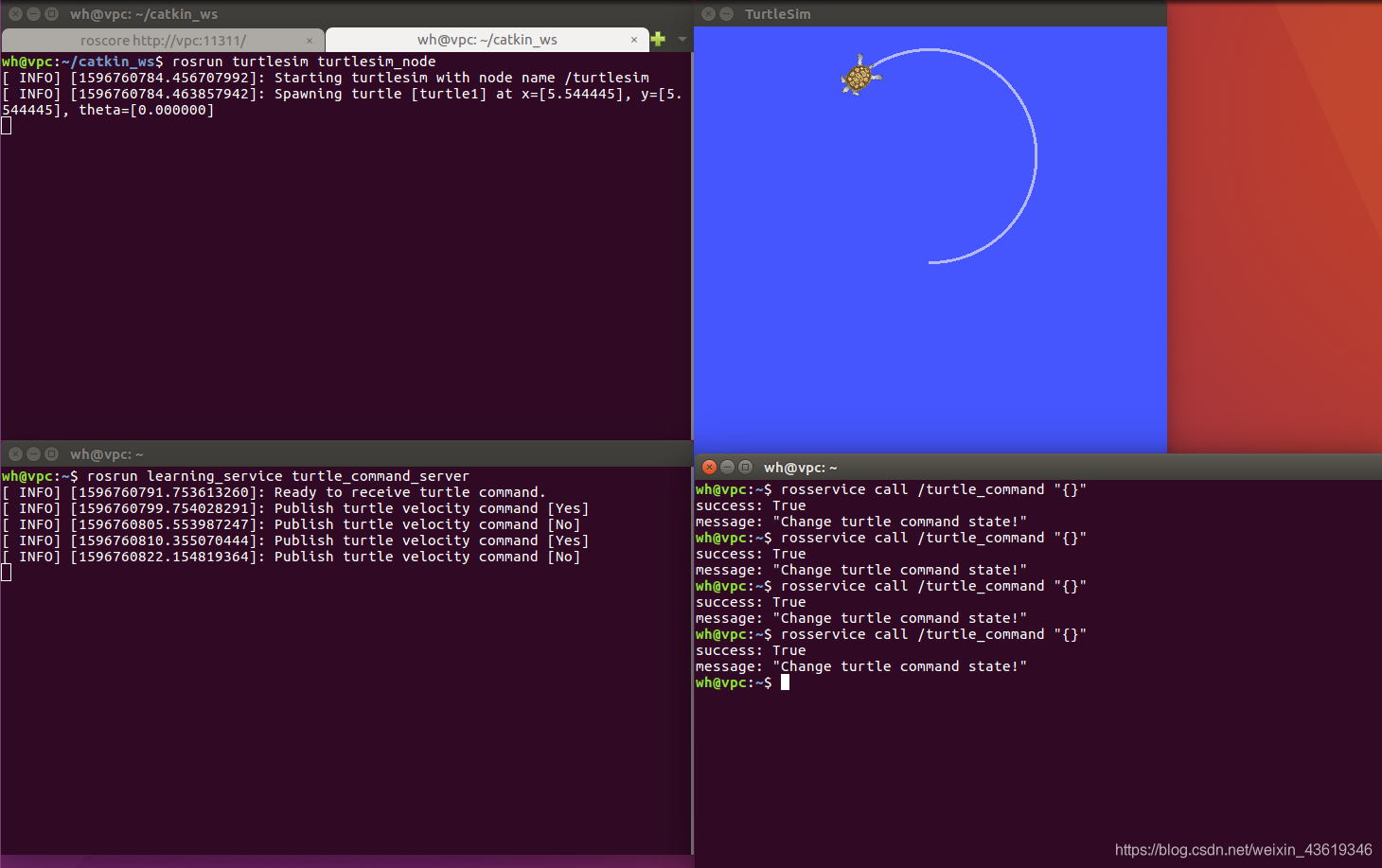Close the rosservice terminal window with the red button
Image resolution: width=1382 pixels, height=868 pixels.
click(x=709, y=467)
